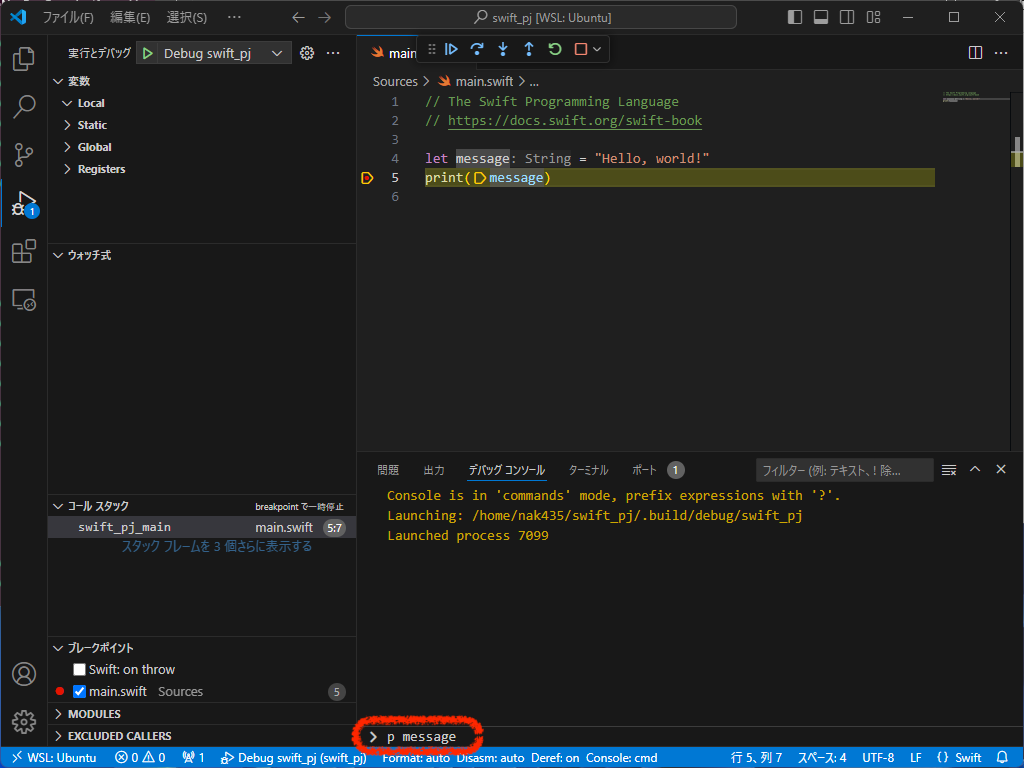Toggle the breakpoint on line 5 gutter

pyautogui.click(x=367, y=178)
